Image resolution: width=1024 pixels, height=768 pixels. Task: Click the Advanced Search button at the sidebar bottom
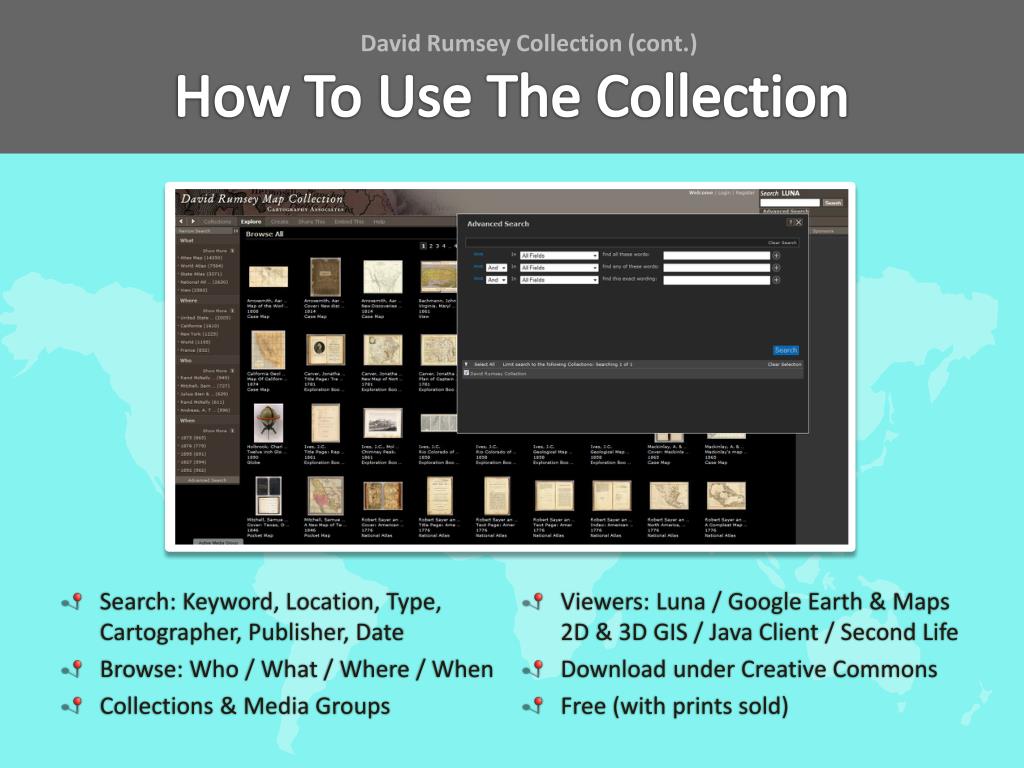pos(207,480)
